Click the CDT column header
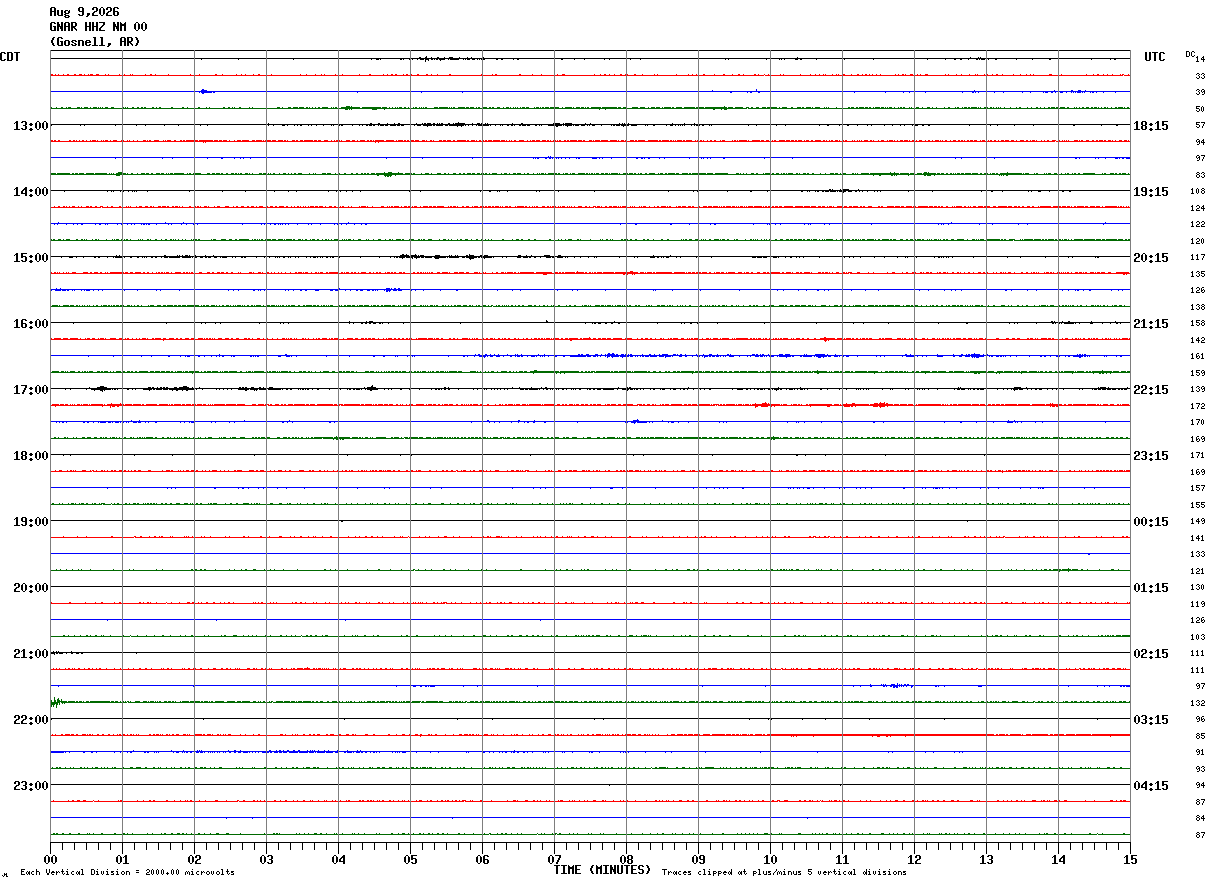 (x=10, y=57)
